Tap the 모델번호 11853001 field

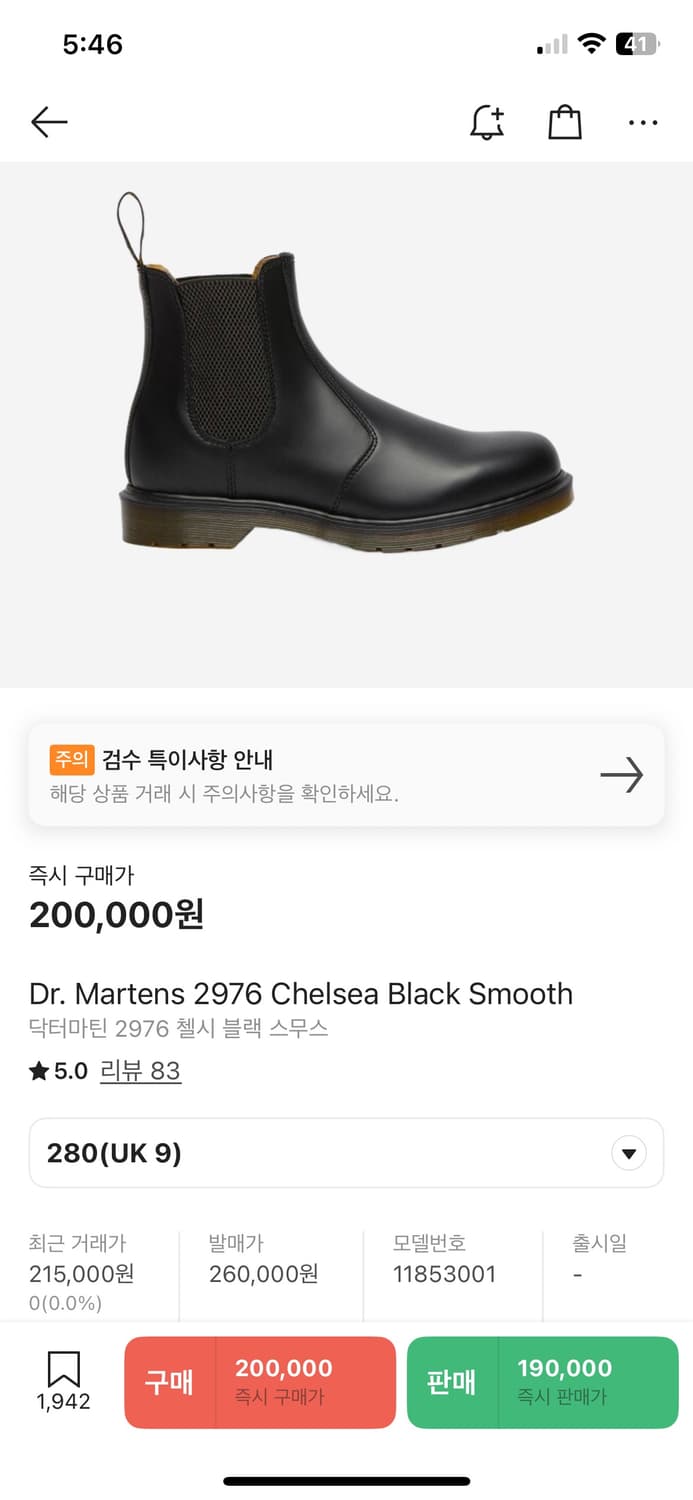click(x=444, y=1273)
